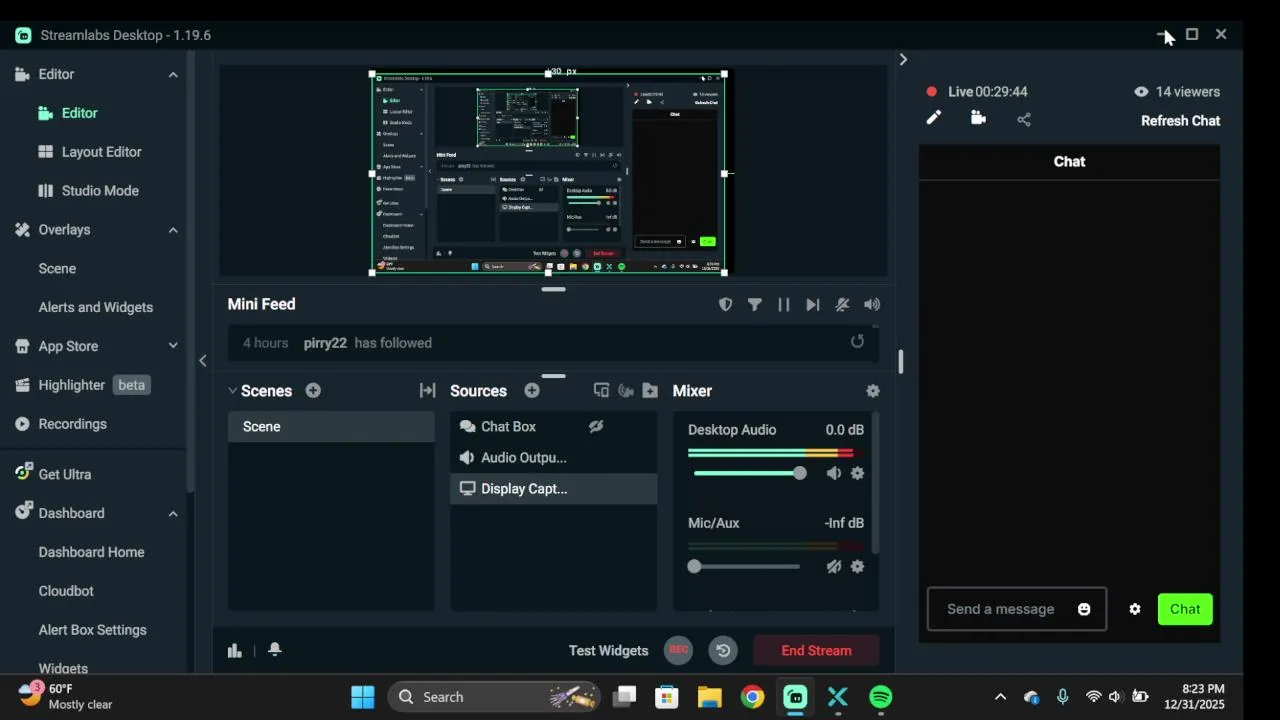Open the Windows Start menu

363,697
